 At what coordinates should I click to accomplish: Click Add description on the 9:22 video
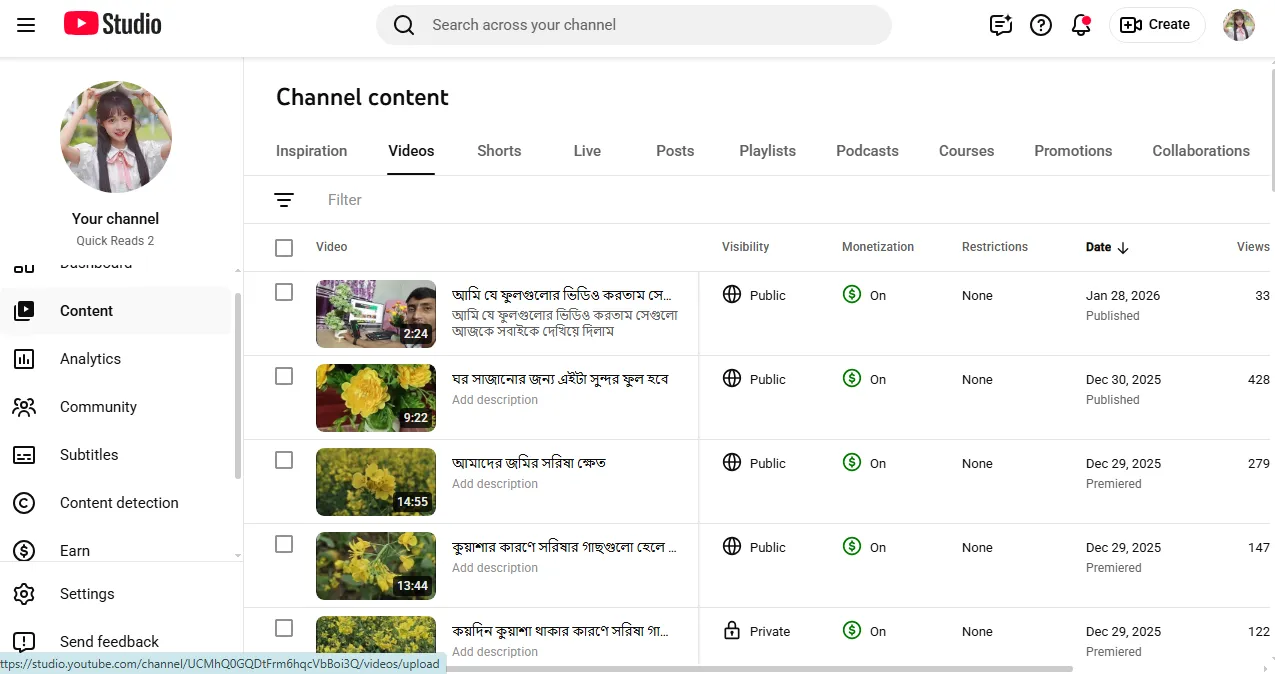[495, 400]
